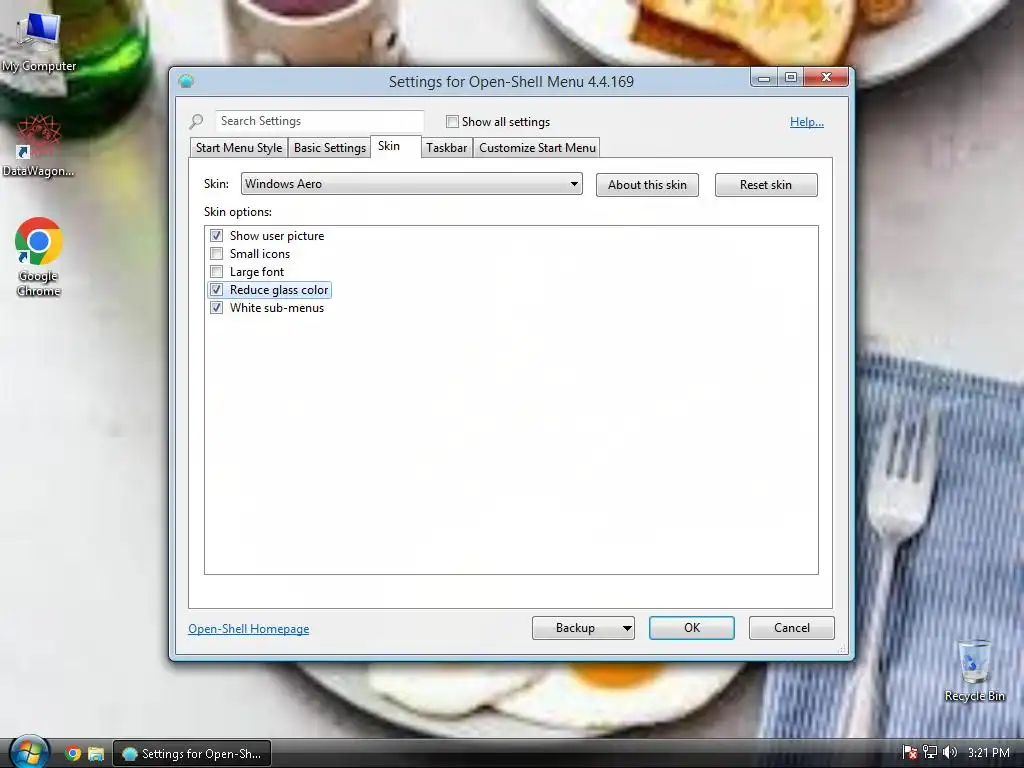The height and width of the screenshot is (768, 1024).
Task: Confirm settings with OK
Action: [692, 628]
